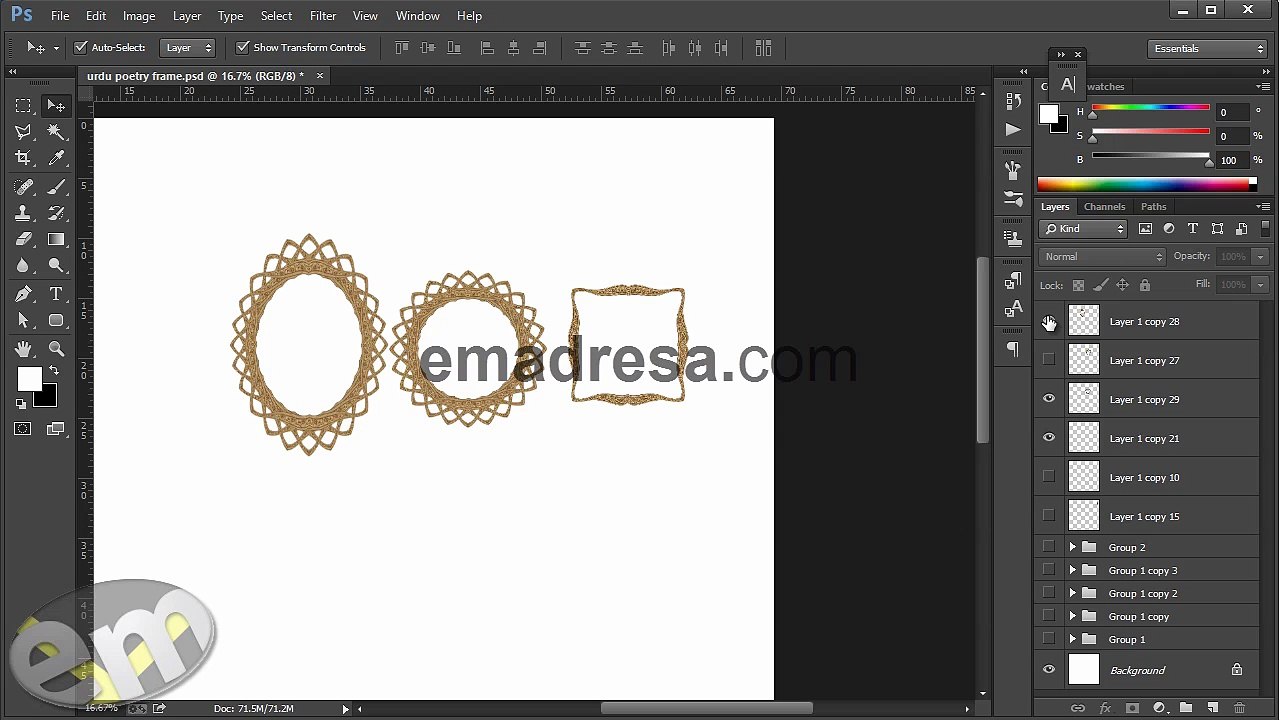
Task: Select the Pen tool
Action: (23, 294)
